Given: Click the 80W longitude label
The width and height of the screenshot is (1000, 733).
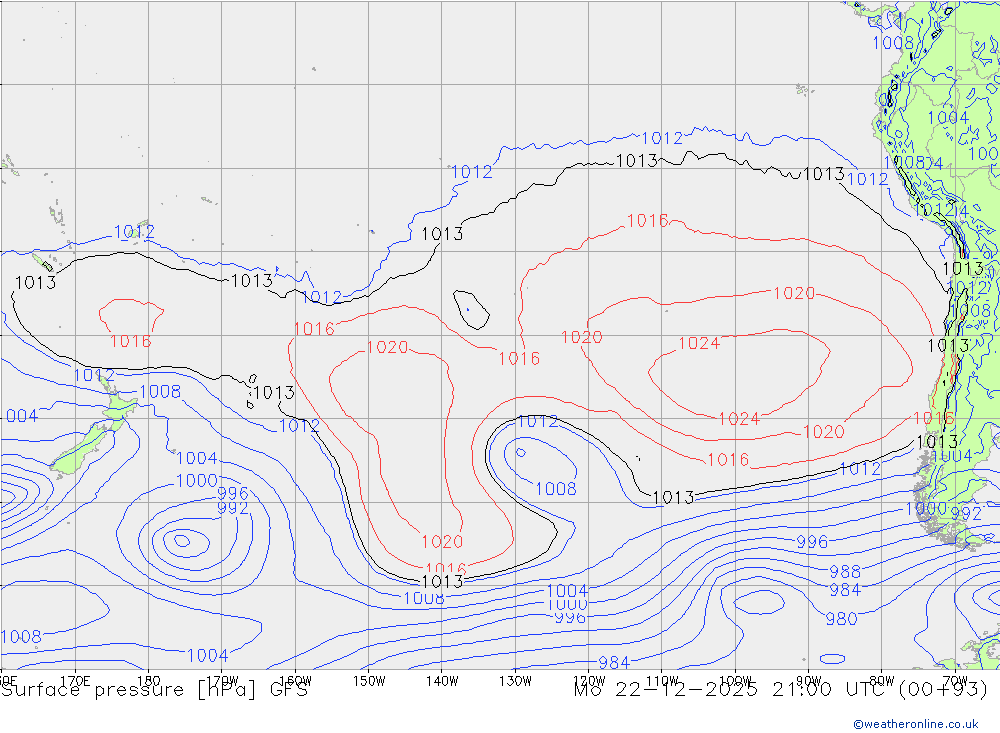Looking at the screenshot, I should pos(882,681).
